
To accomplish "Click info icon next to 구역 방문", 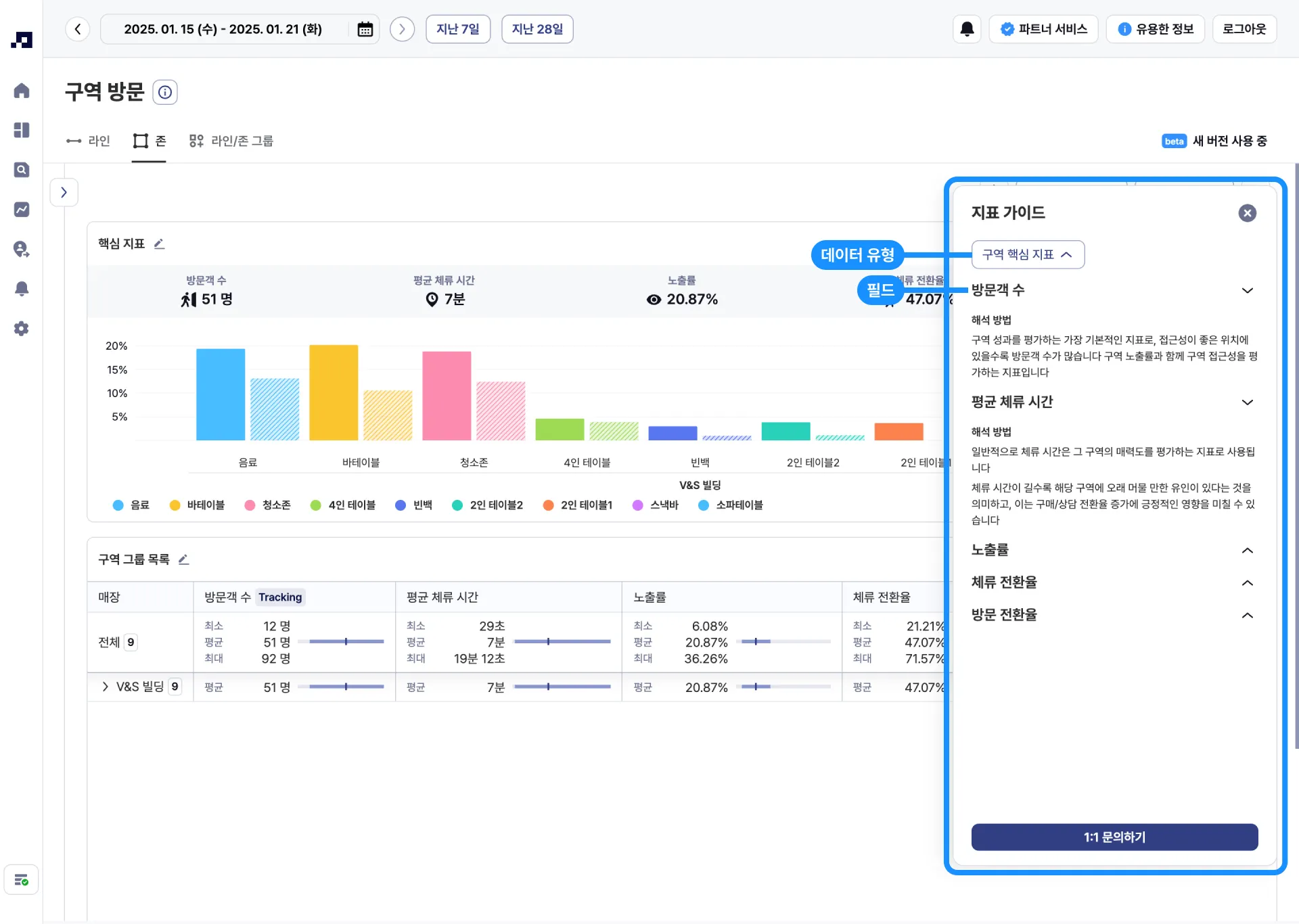I will coord(165,92).
